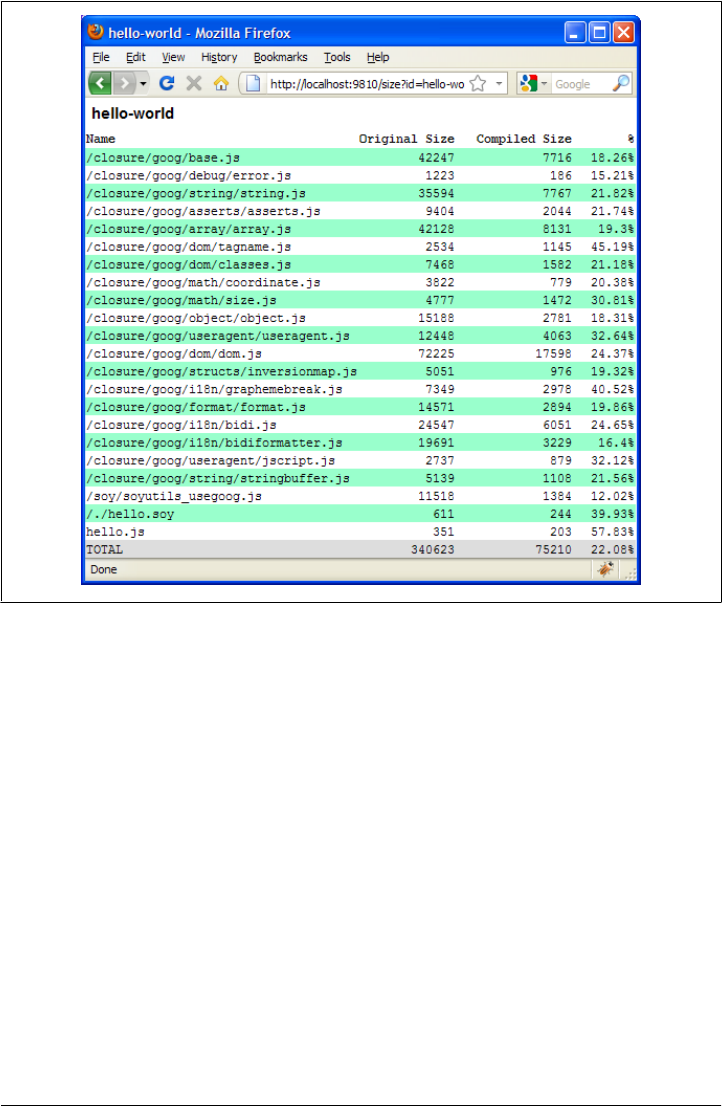Click total original size 340623
Screen dimensions: 722x1106
pyautogui.click(x=433, y=549)
